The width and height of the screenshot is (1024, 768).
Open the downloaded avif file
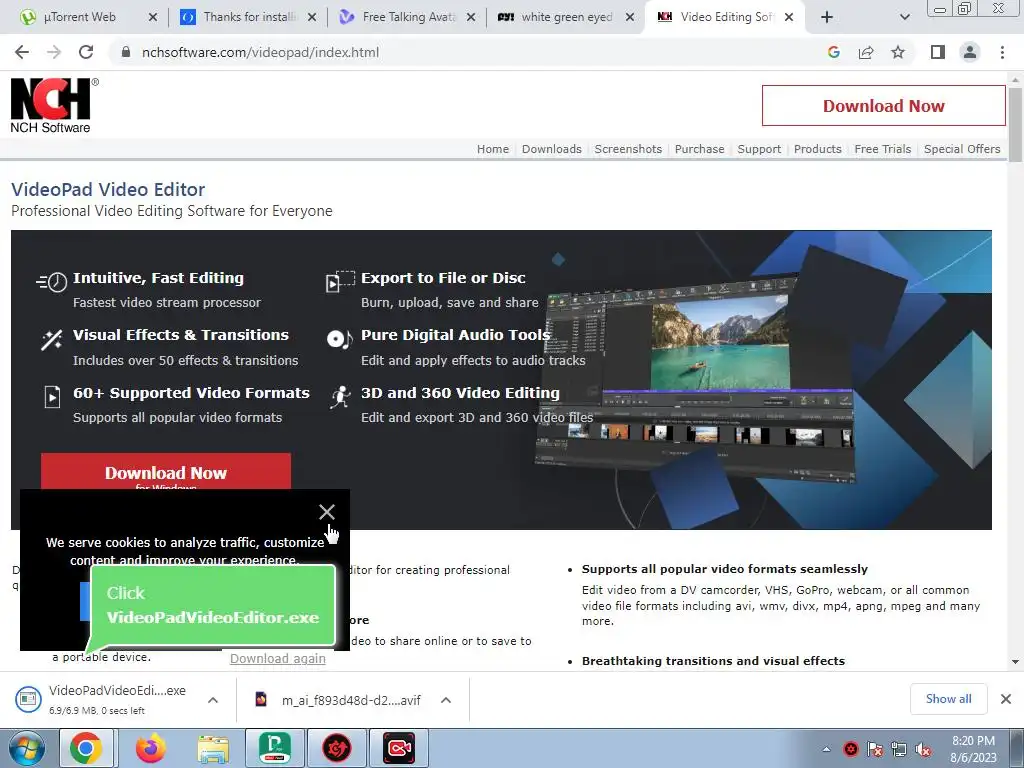pyautogui.click(x=340, y=700)
